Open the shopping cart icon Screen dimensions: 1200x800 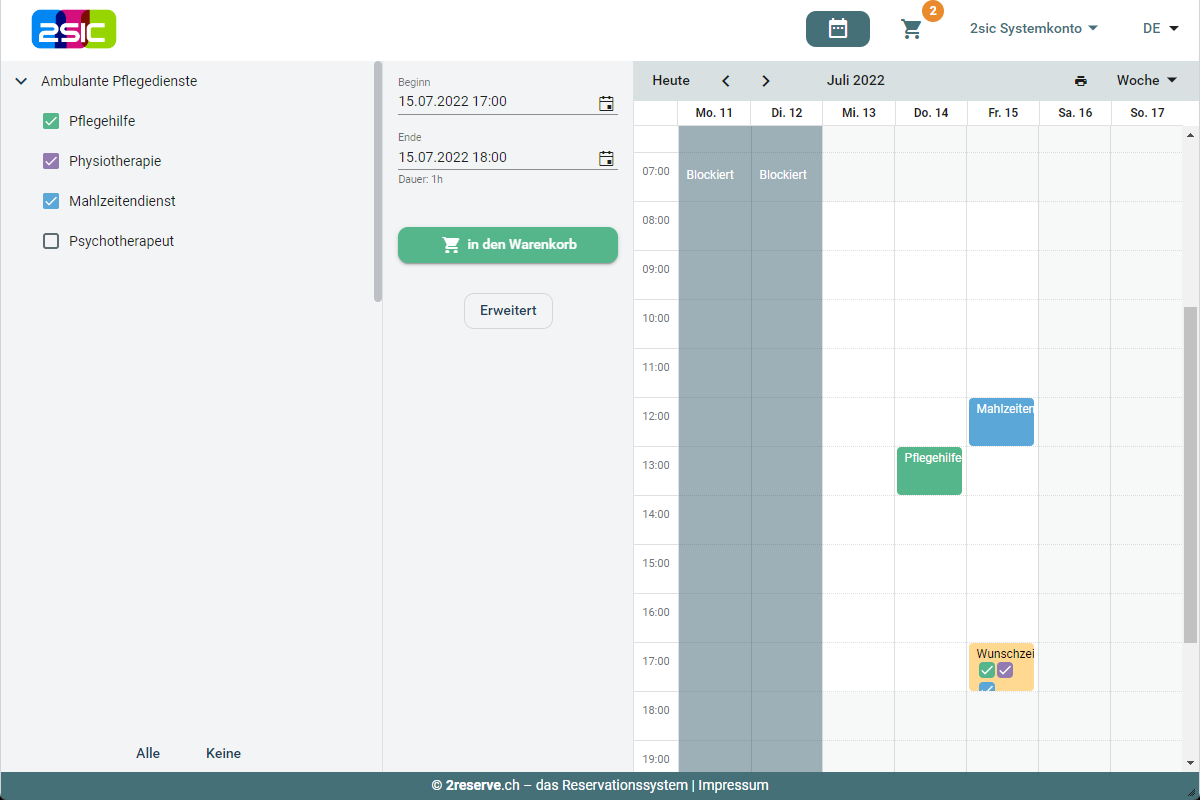coord(911,29)
